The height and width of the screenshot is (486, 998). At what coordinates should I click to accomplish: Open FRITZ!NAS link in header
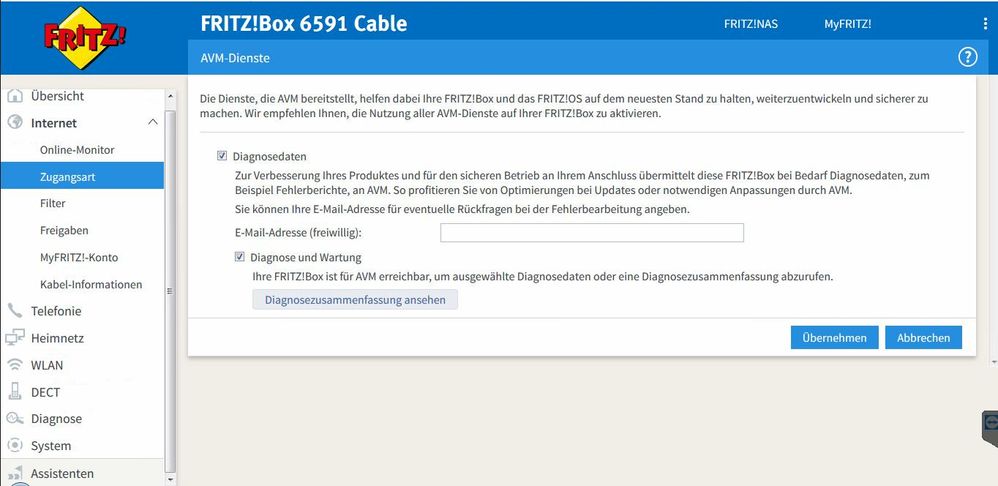751,24
